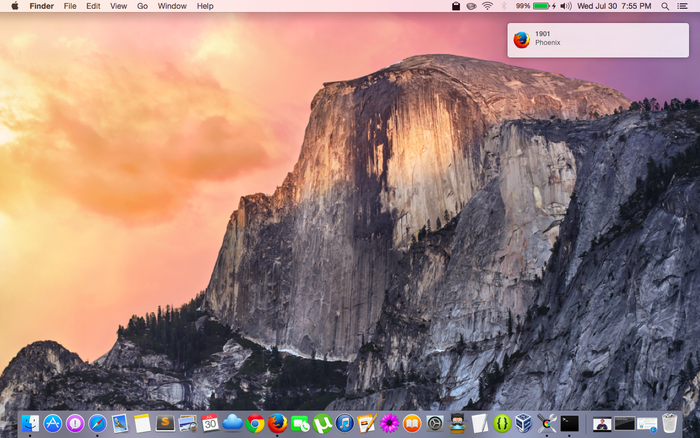The image size is (700, 438).
Task: Open Finder from the Dock
Action: pyautogui.click(x=30, y=423)
